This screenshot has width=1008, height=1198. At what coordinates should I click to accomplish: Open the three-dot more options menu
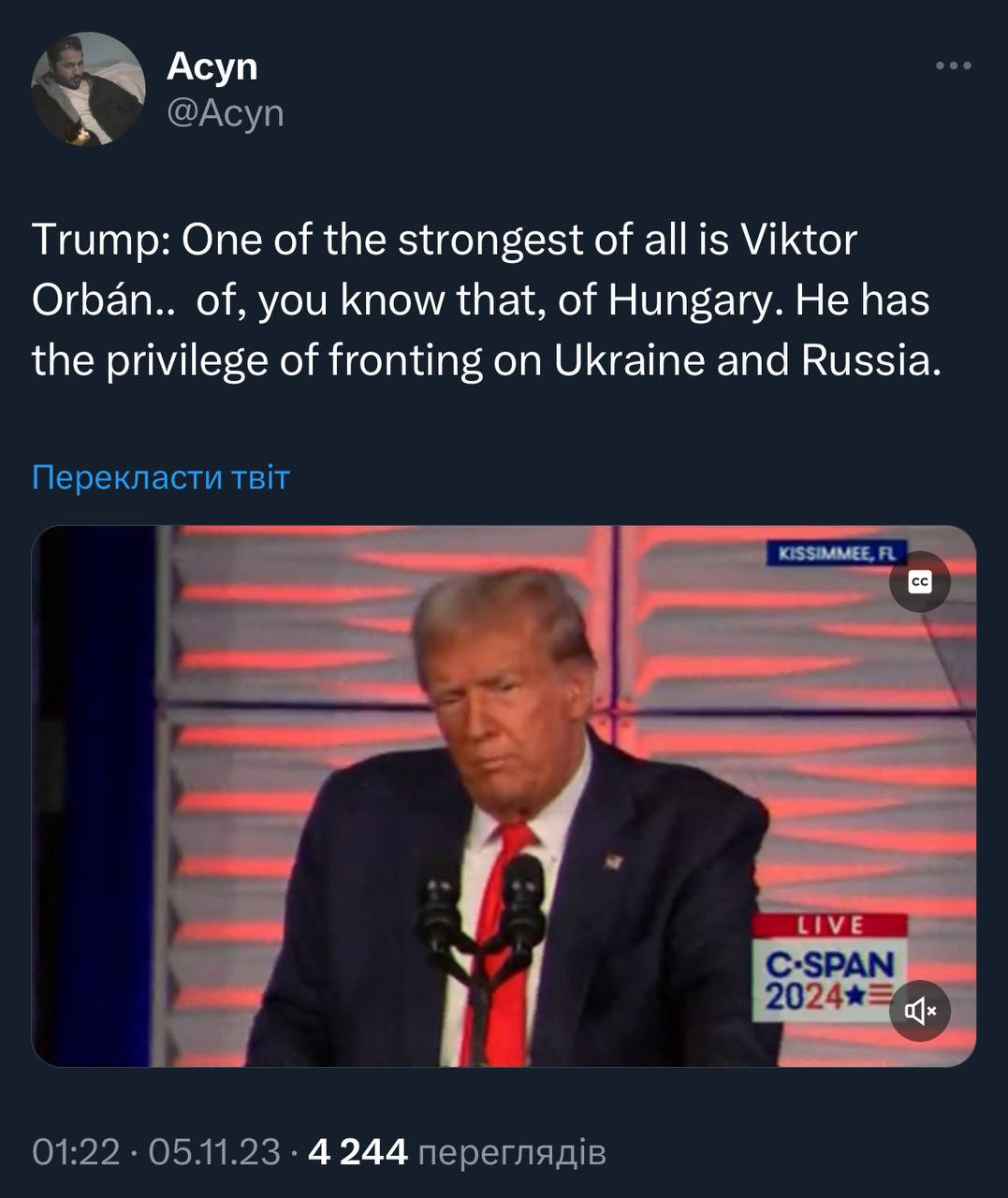tap(954, 66)
